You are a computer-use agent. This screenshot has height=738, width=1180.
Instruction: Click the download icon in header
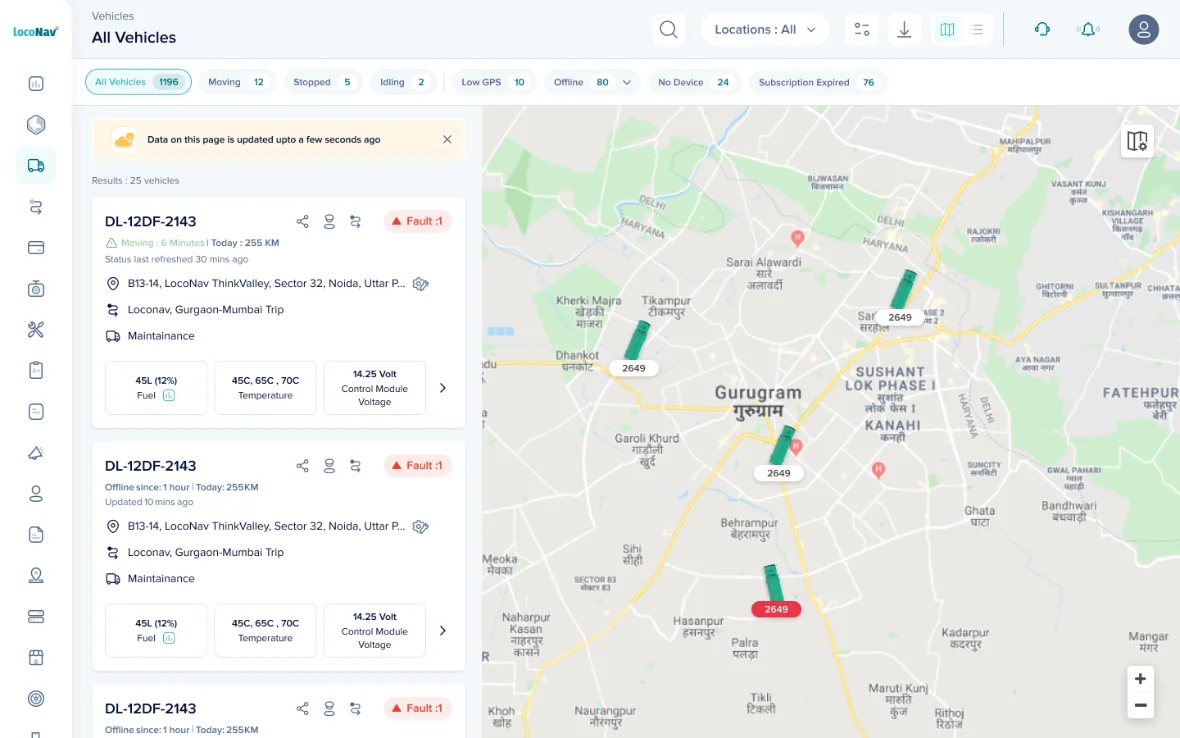click(x=904, y=29)
